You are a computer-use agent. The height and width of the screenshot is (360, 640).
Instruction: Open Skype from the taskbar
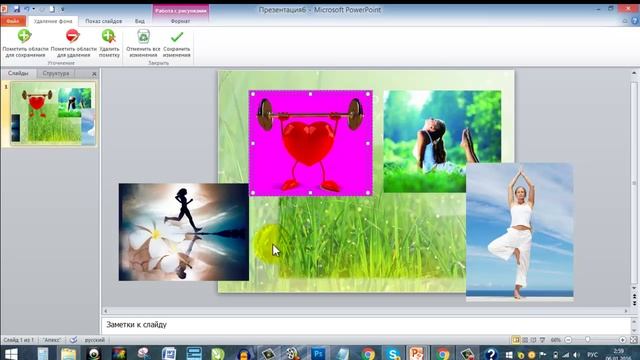[392, 353]
